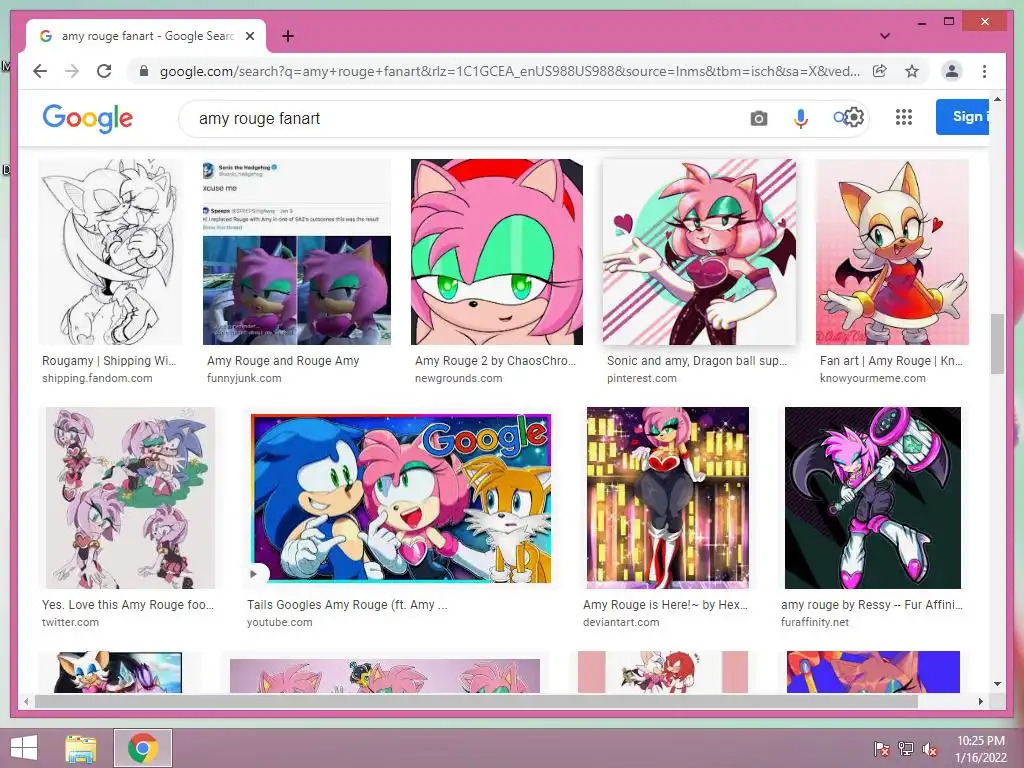Open twitter Amy Rouge sketches thumbnail

click(x=130, y=498)
